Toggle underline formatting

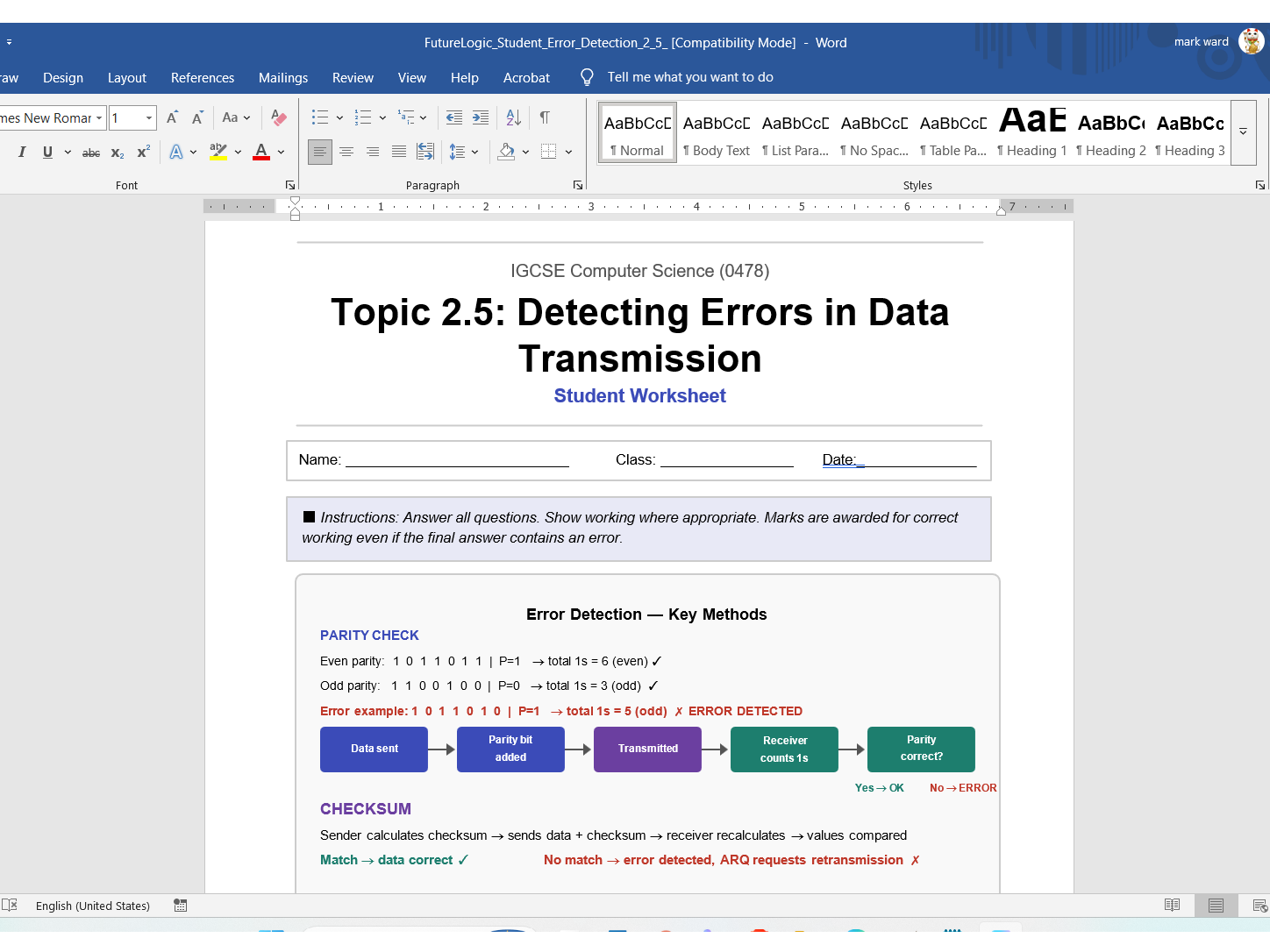tap(47, 152)
